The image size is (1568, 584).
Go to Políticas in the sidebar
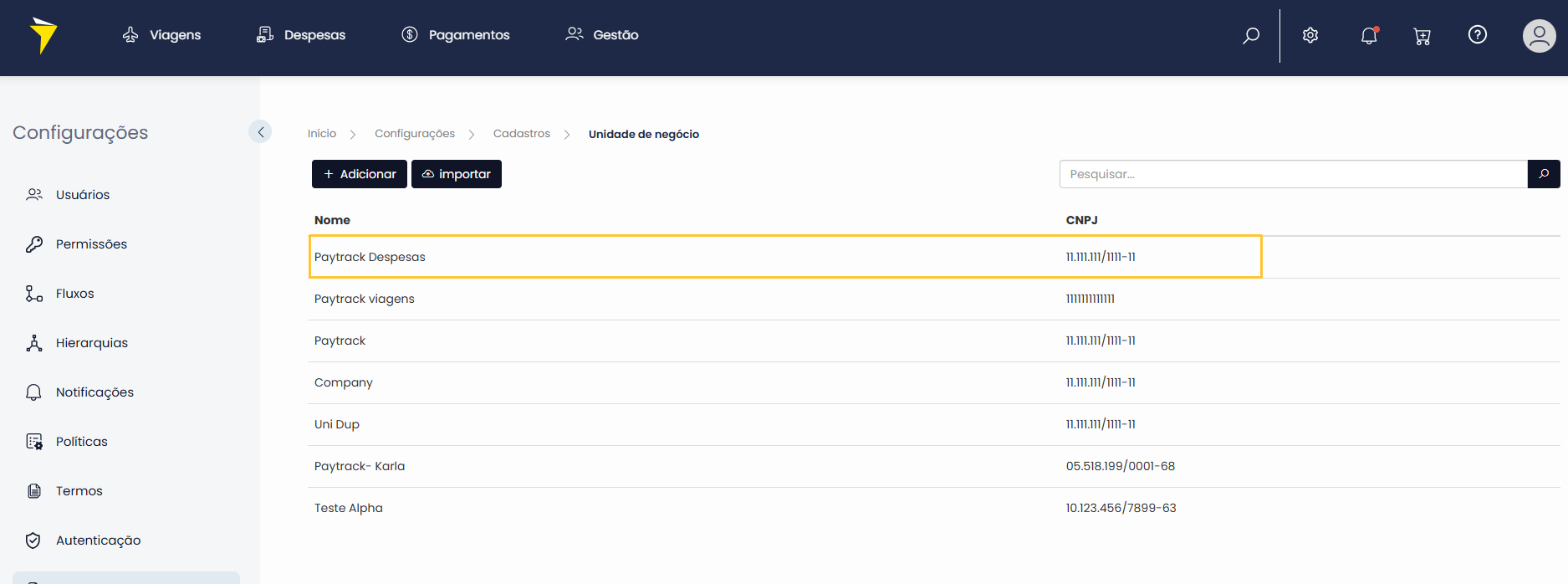coord(67,442)
